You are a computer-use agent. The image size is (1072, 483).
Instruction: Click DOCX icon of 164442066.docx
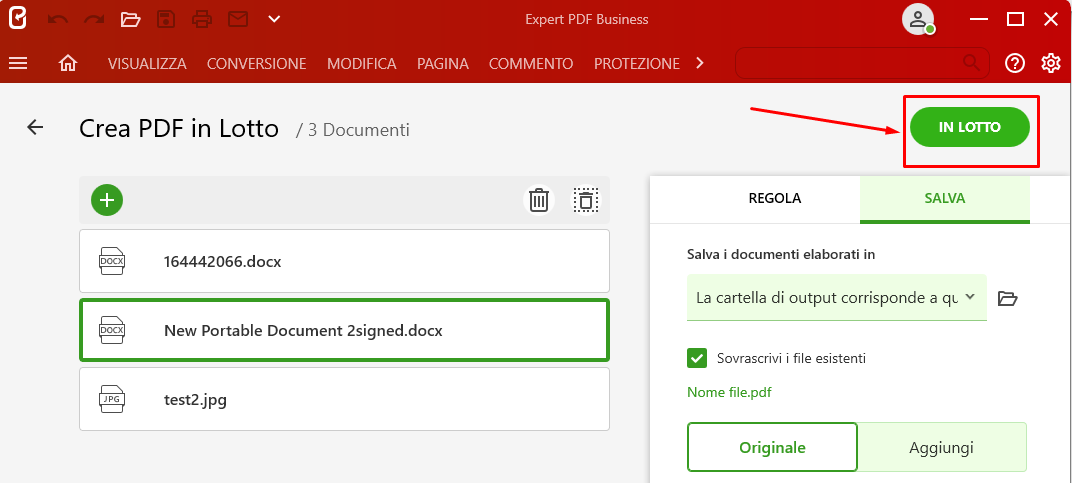point(112,261)
